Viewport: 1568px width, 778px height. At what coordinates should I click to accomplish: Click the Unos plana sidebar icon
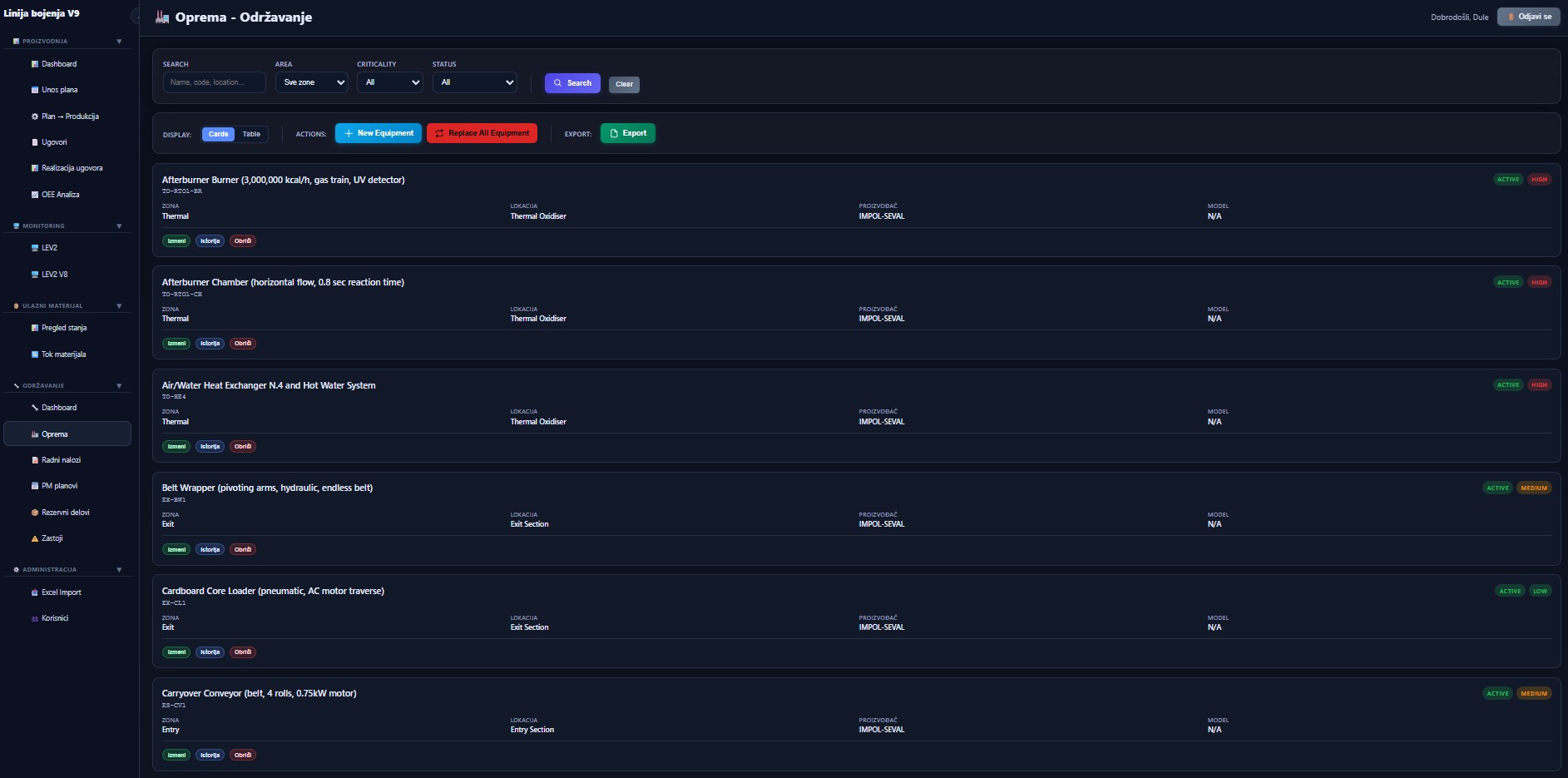pos(35,90)
